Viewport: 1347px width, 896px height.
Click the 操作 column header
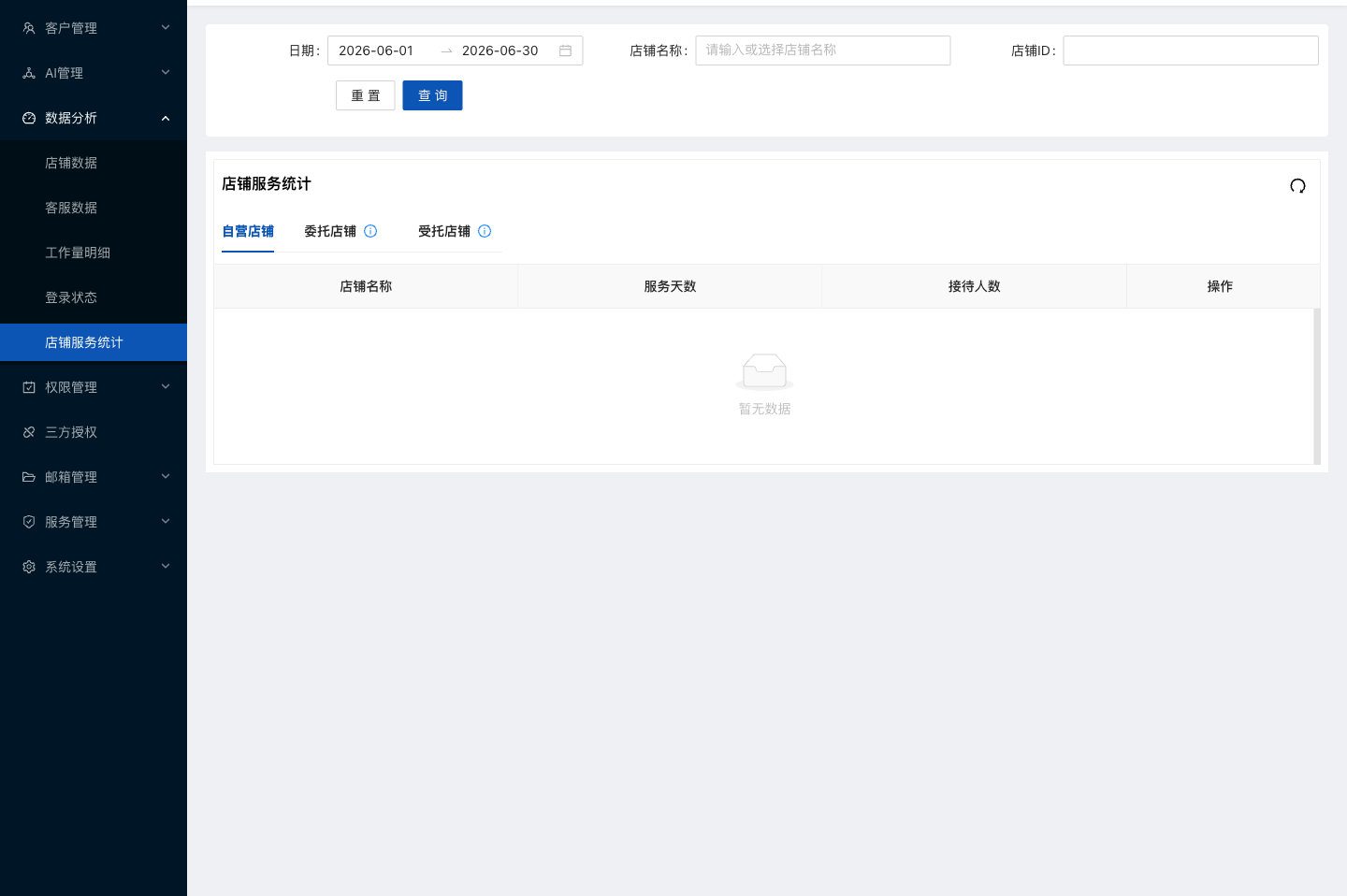click(x=1220, y=286)
